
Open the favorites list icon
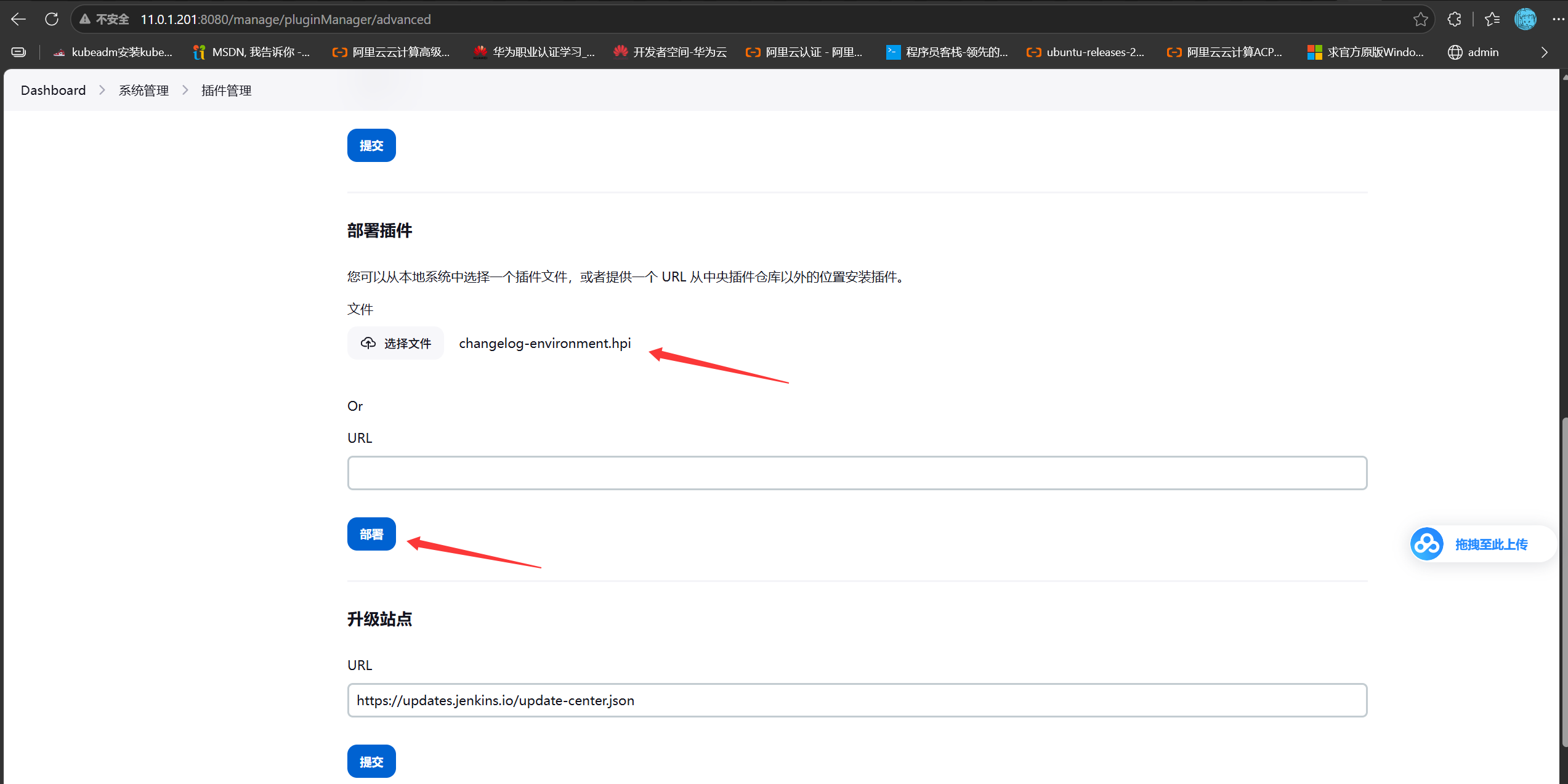(x=1492, y=19)
